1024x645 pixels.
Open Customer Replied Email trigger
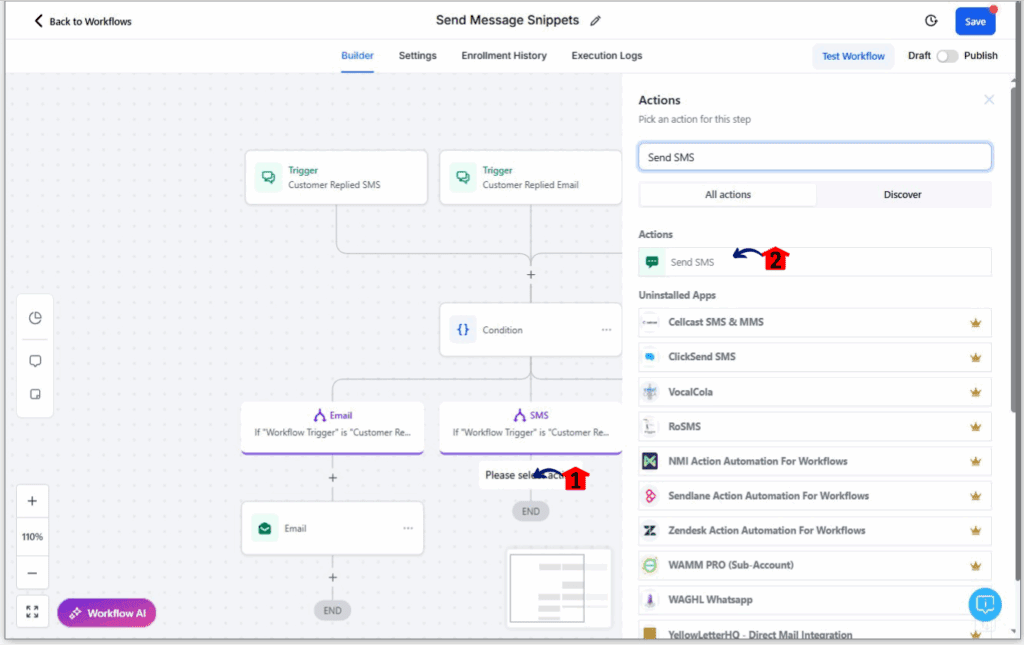coord(530,178)
